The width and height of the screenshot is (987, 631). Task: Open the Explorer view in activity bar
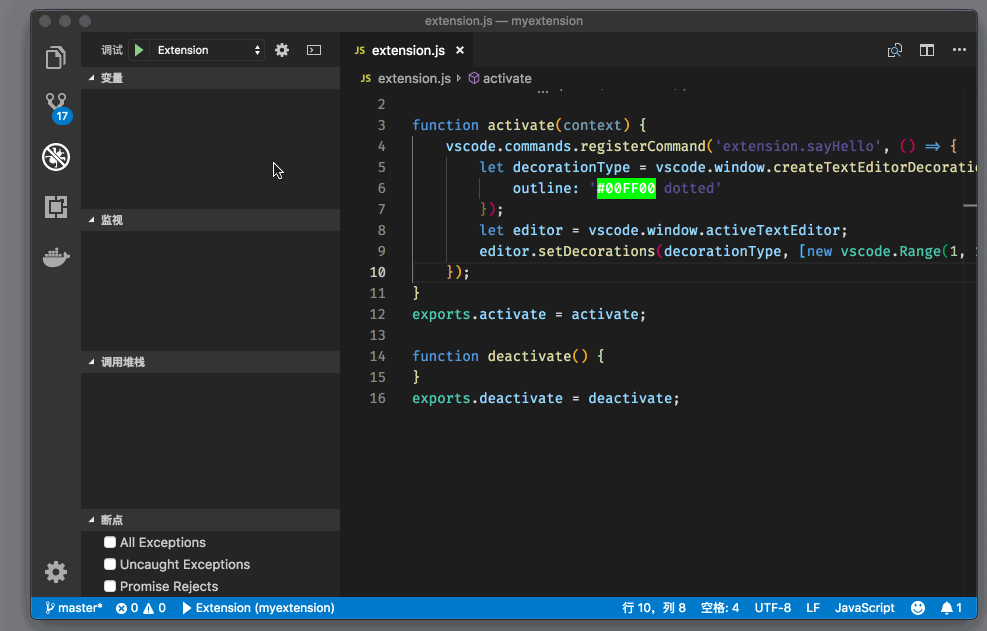click(56, 58)
